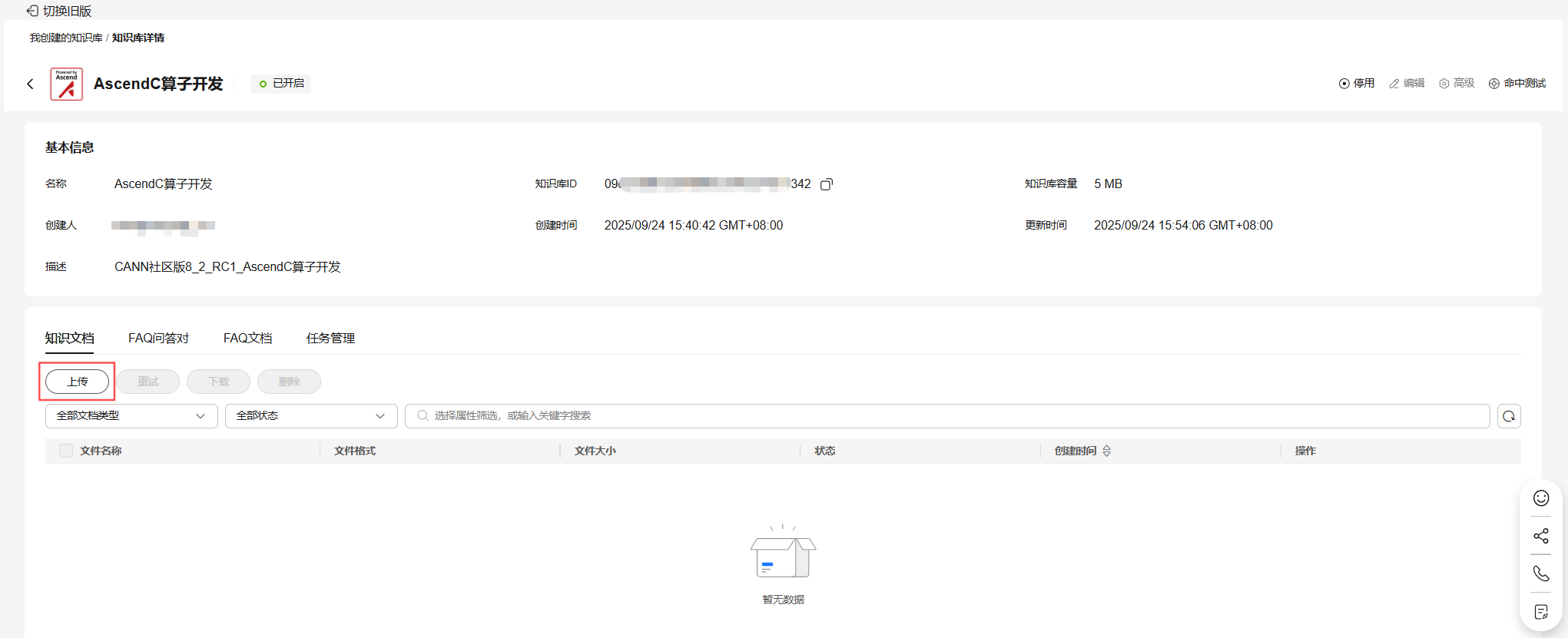Click the 基本信息 section heading
The image size is (1568, 638).
70,147
